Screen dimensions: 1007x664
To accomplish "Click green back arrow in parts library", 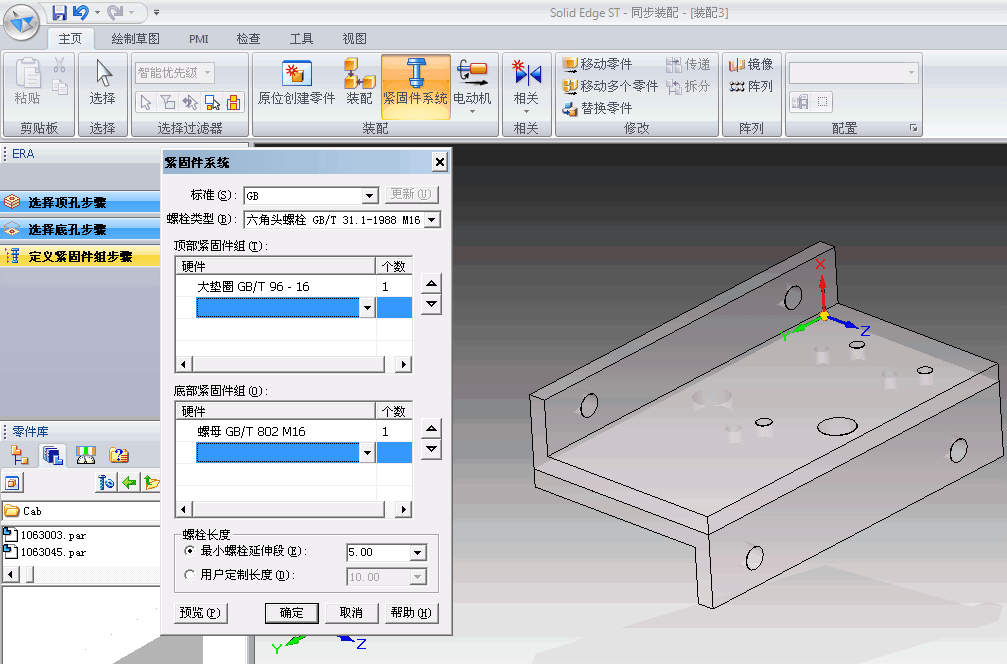I will coord(130,482).
